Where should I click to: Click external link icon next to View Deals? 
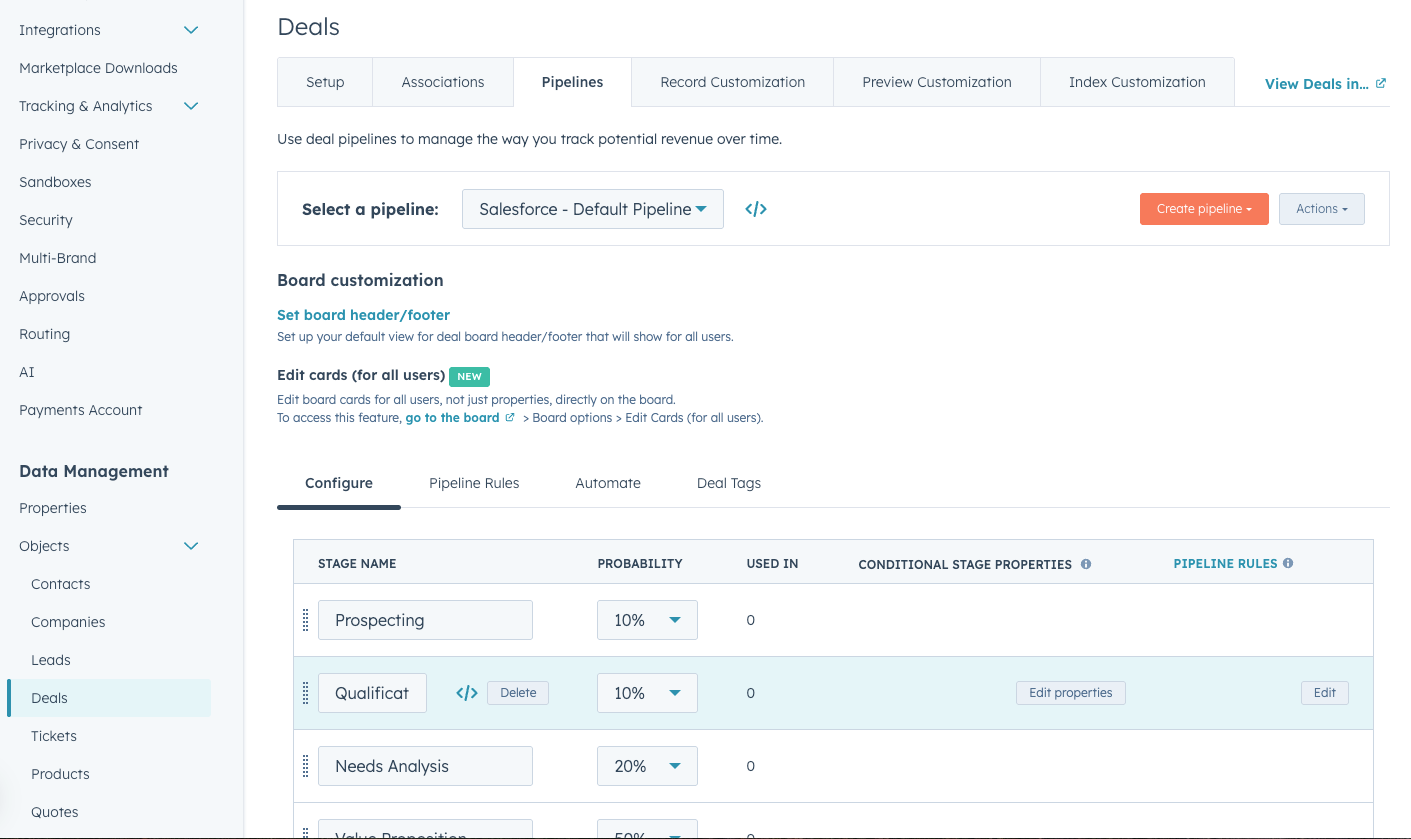(1381, 83)
